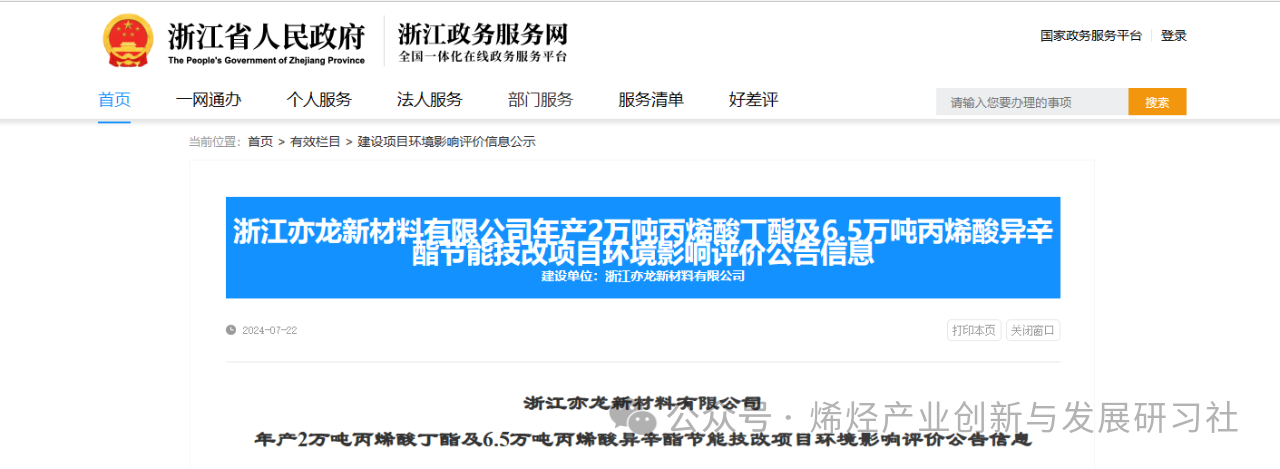
Task: Open the 好差评 tab
Action: coord(753,99)
